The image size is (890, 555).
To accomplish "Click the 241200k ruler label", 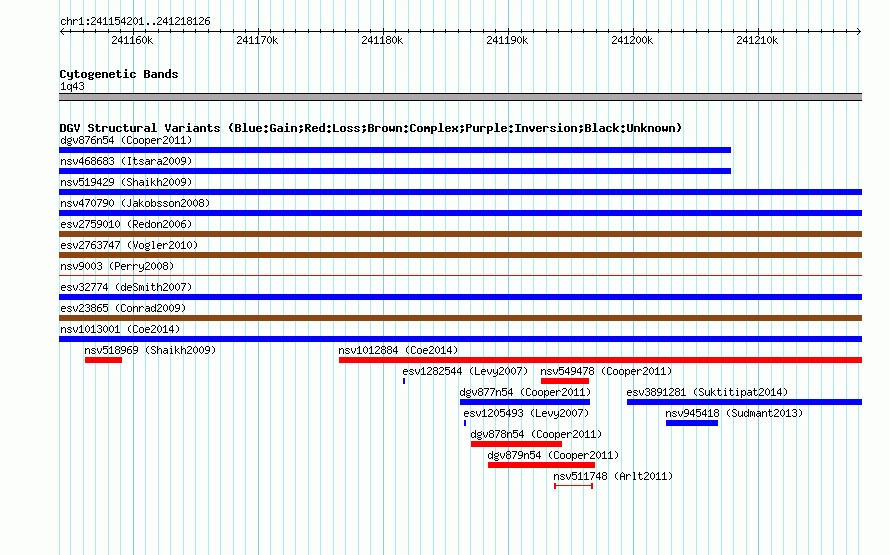I will 632,40.
